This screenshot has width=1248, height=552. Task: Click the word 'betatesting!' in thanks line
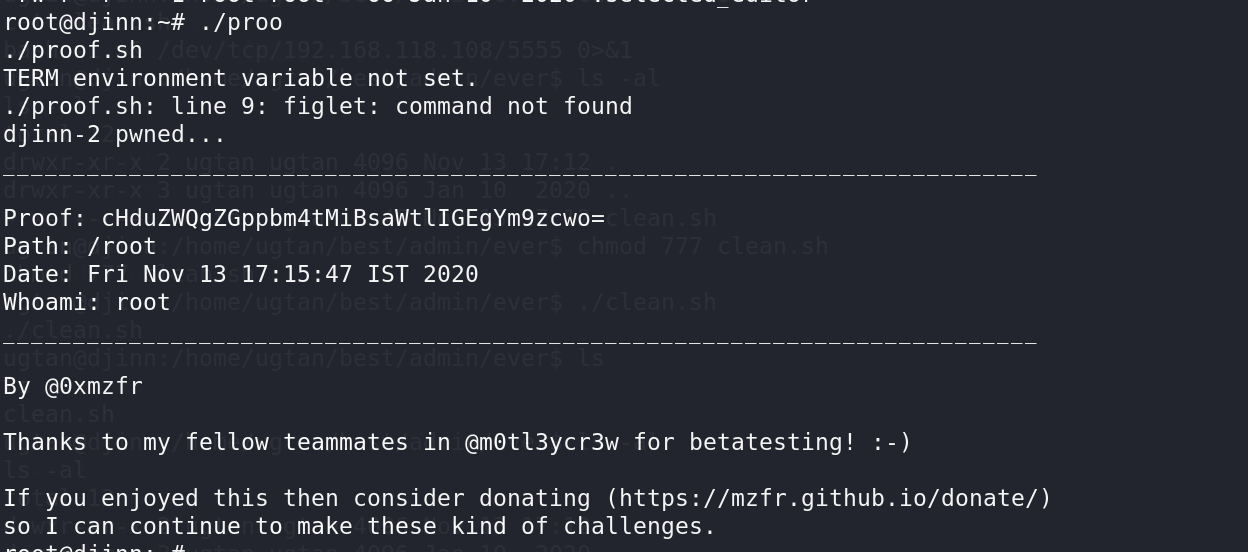click(x=772, y=442)
